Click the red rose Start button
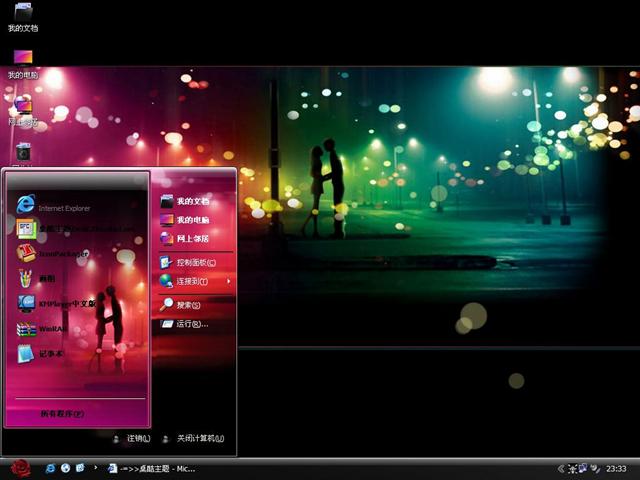The height and width of the screenshot is (480, 640). (x=20, y=468)
